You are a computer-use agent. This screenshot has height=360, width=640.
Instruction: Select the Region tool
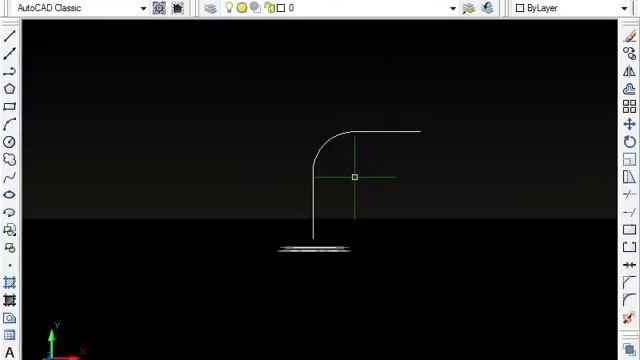tap(9, 318)
